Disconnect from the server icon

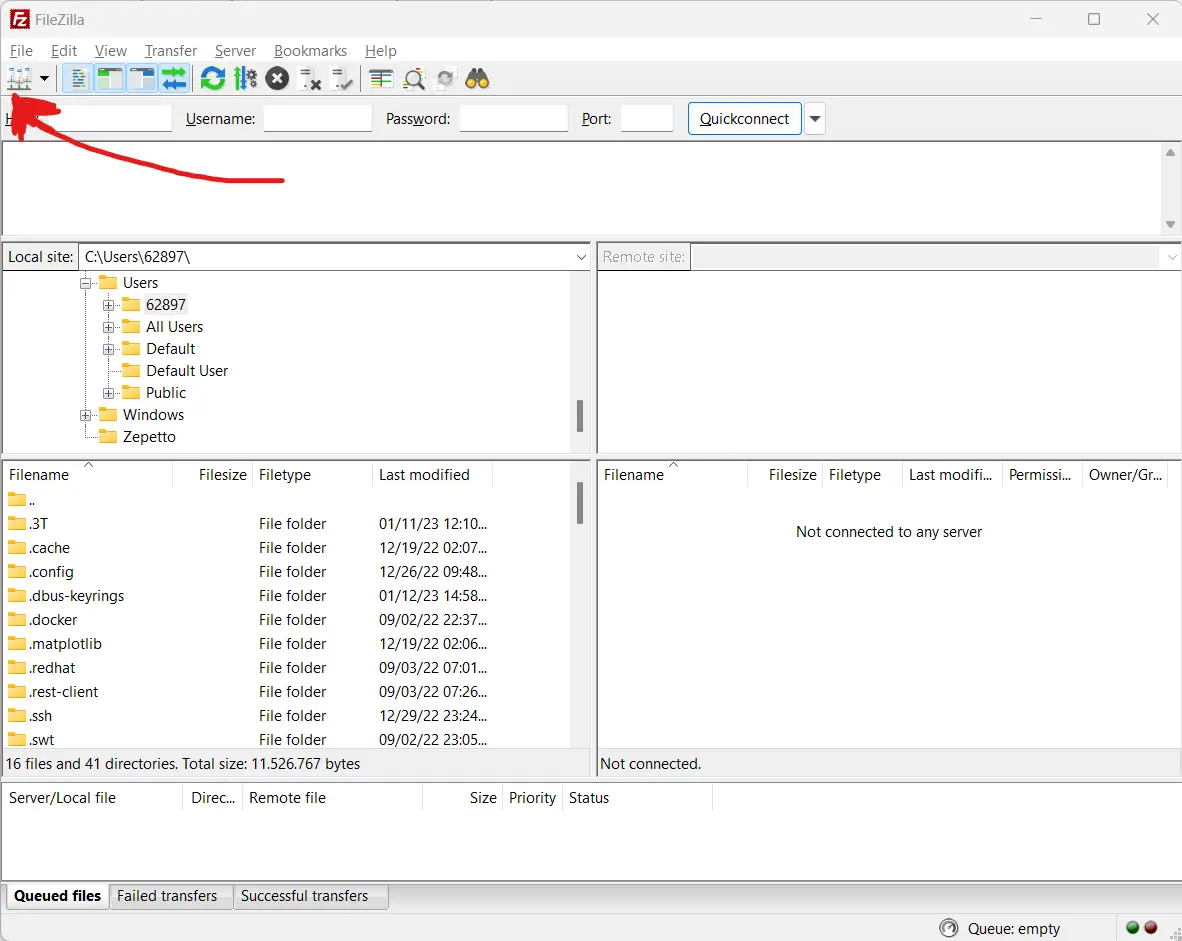(310, 78)
